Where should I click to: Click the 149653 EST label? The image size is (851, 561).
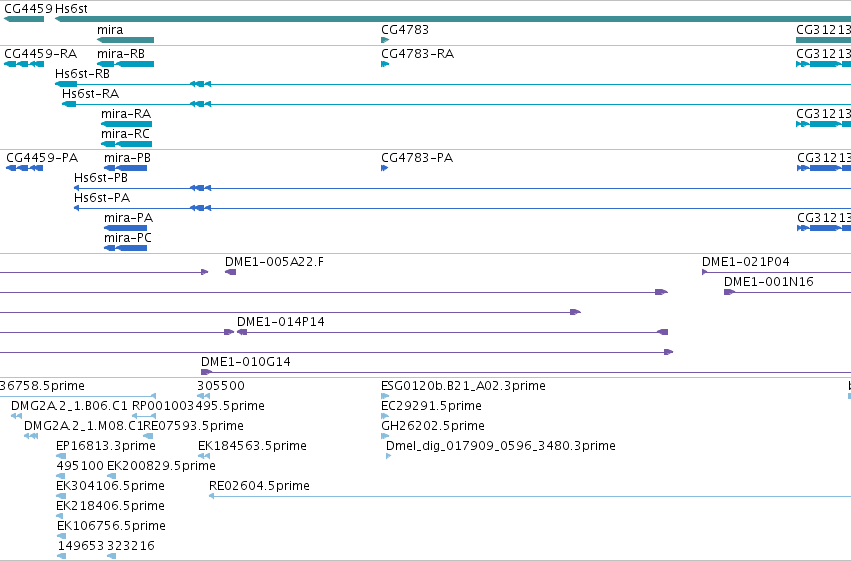coord(81,546)
